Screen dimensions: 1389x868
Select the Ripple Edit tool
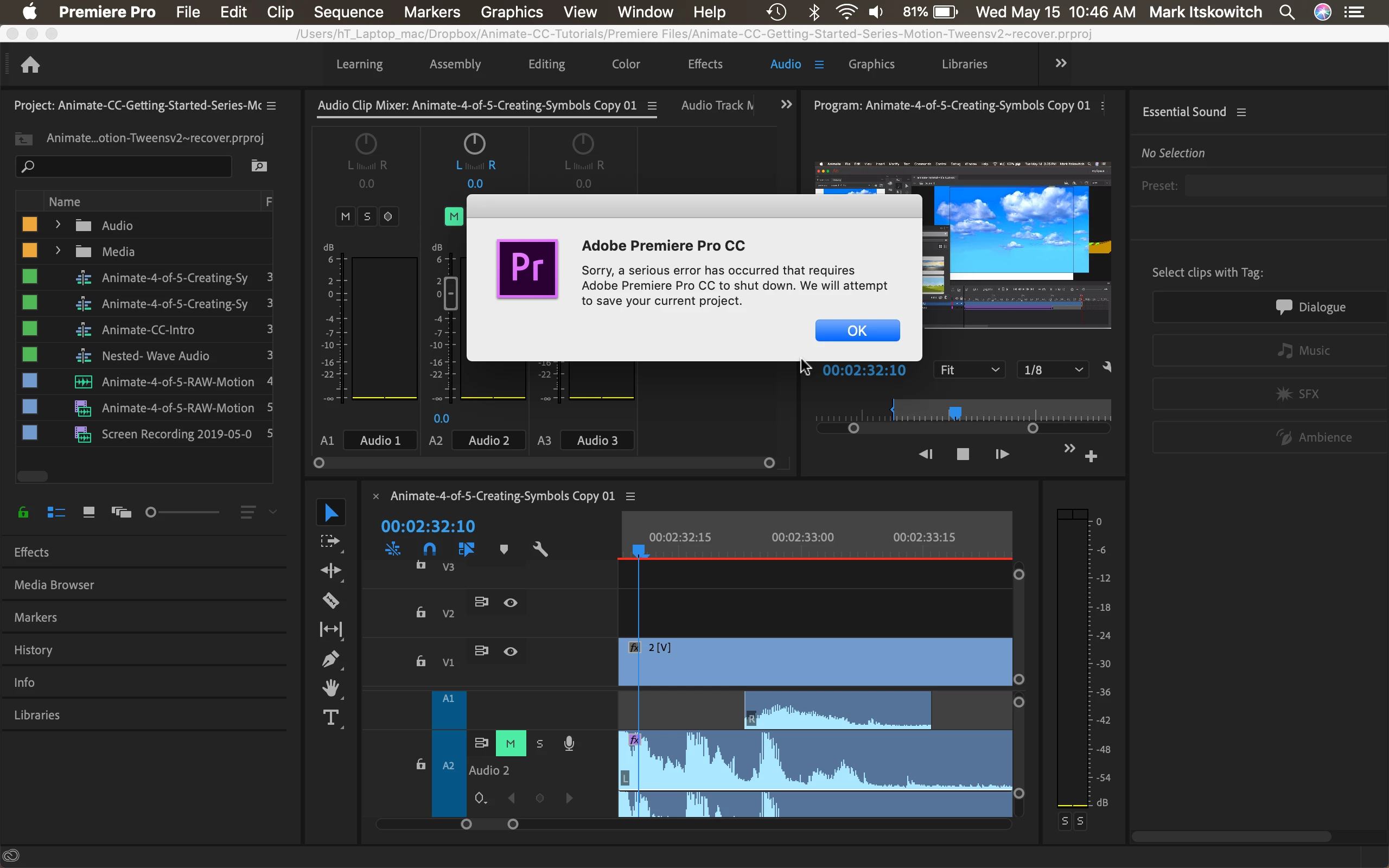tap(330, 570)
